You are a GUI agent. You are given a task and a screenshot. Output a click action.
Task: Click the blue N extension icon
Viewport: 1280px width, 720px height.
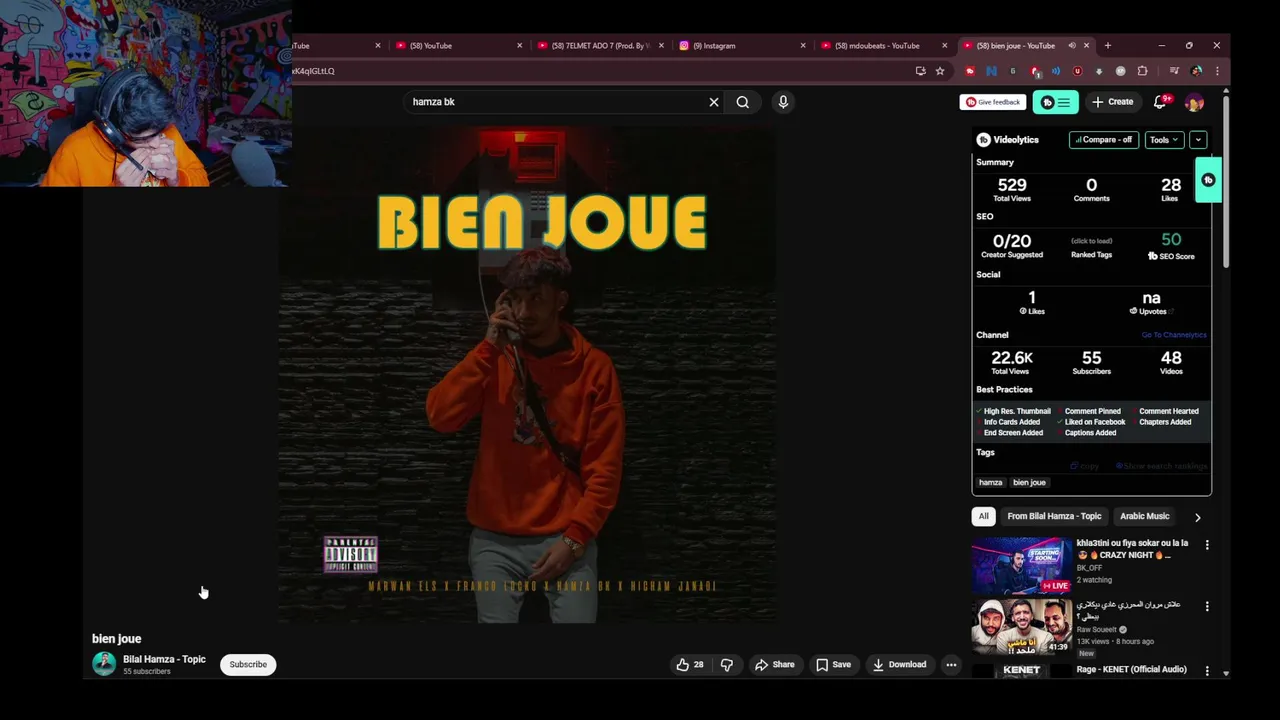991,71
